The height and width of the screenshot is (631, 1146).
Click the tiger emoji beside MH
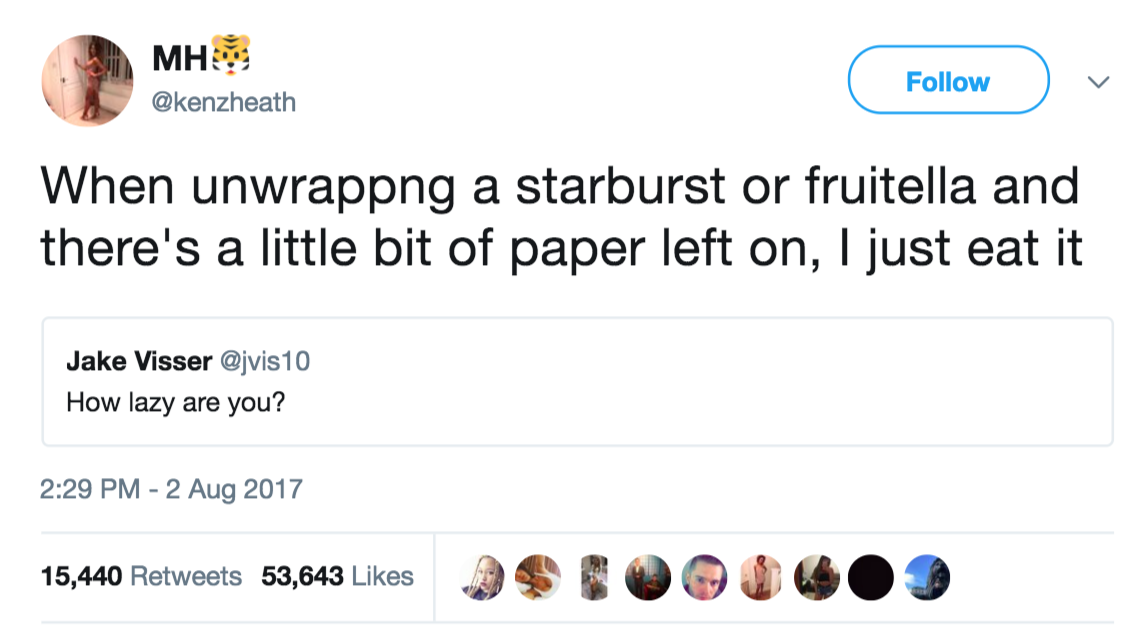[228, 56]
